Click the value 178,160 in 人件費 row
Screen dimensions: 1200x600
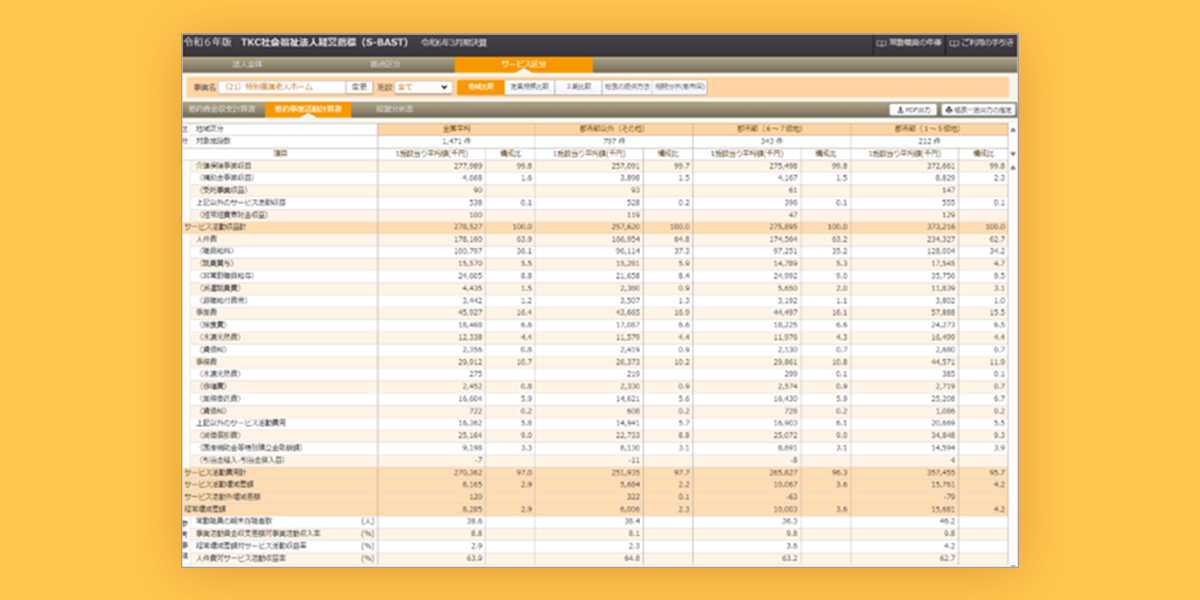click(x=469, y=240)
